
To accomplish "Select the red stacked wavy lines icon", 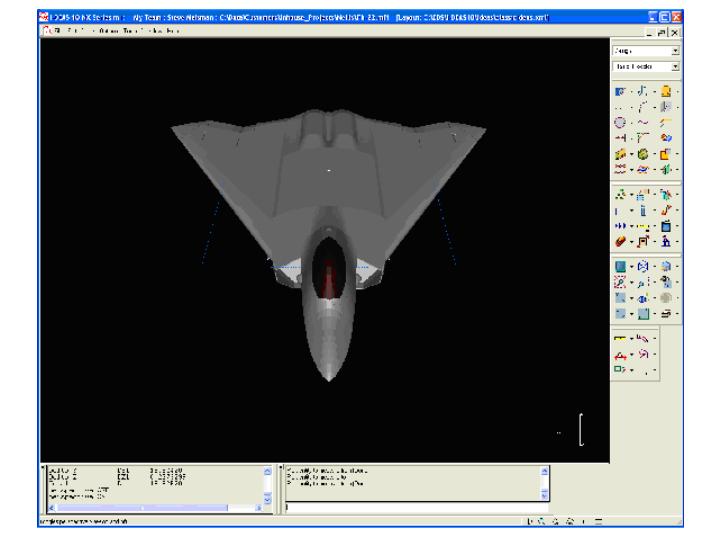I will (620, 169).
